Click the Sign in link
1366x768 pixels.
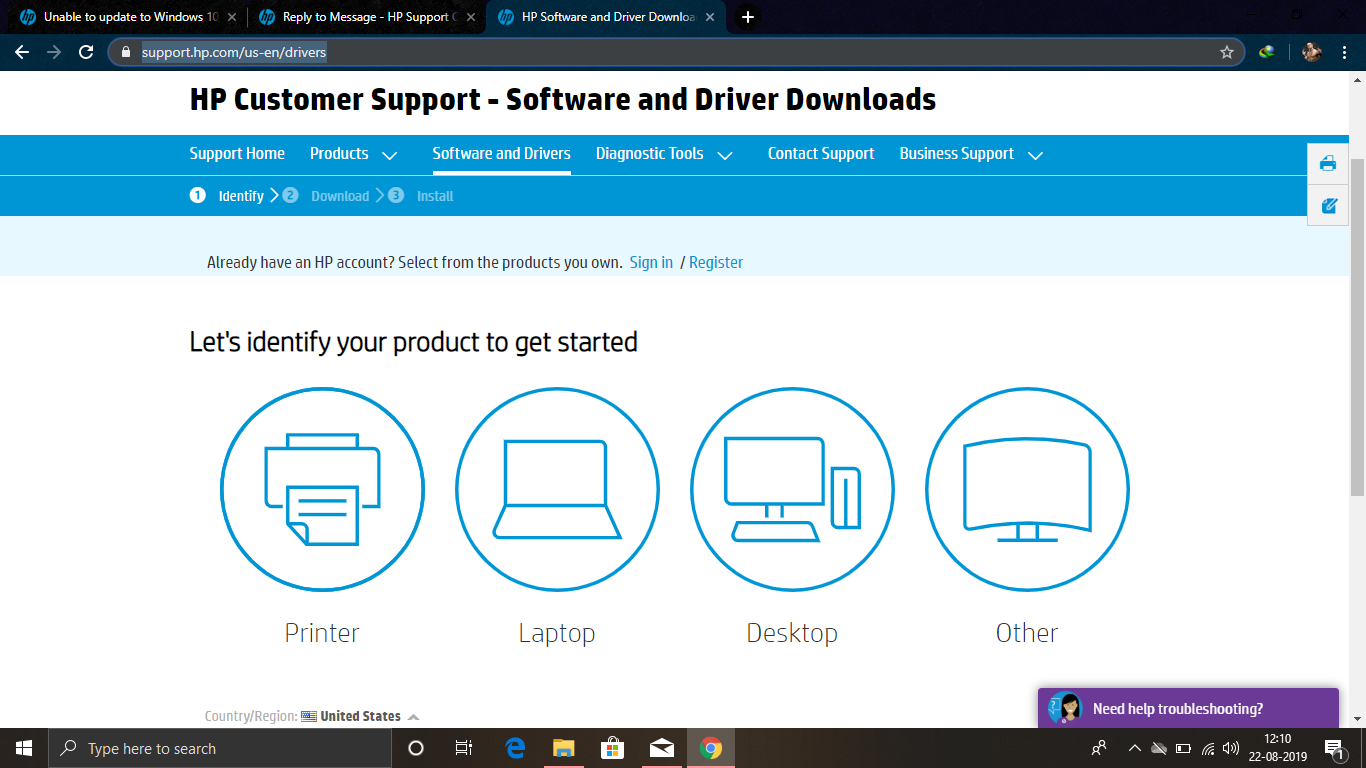[x=651, y=262]
